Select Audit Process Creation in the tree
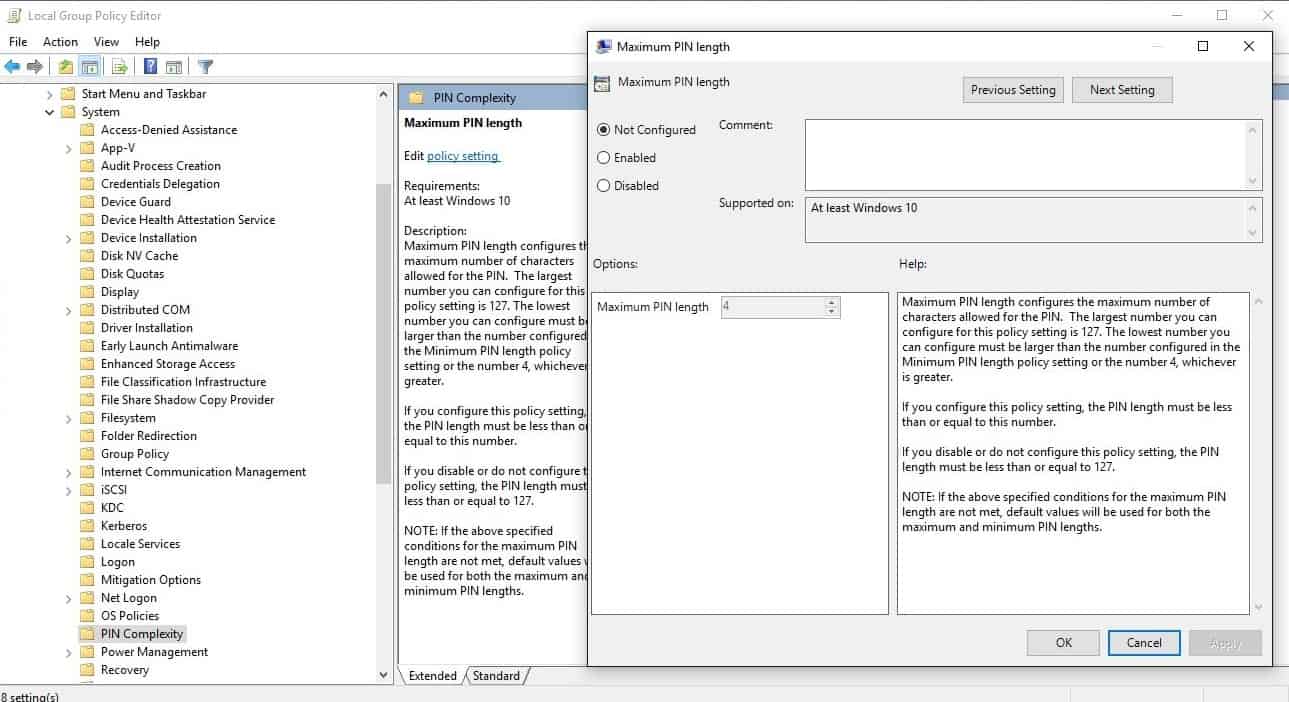Image resolution: width=1289 pixels, height=702 pixels. coord(161,166)
